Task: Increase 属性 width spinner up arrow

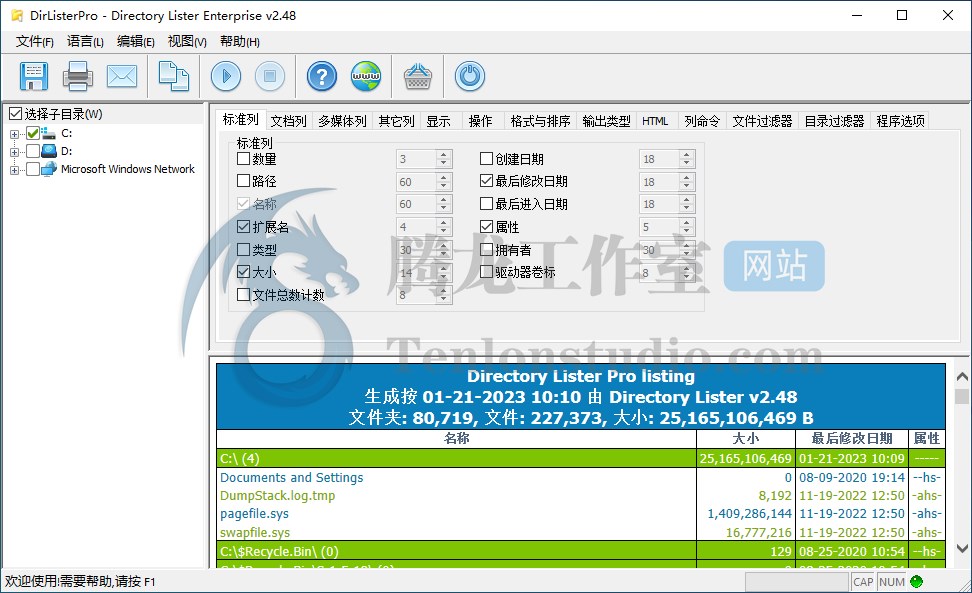Action: click(x=686, y=222)
